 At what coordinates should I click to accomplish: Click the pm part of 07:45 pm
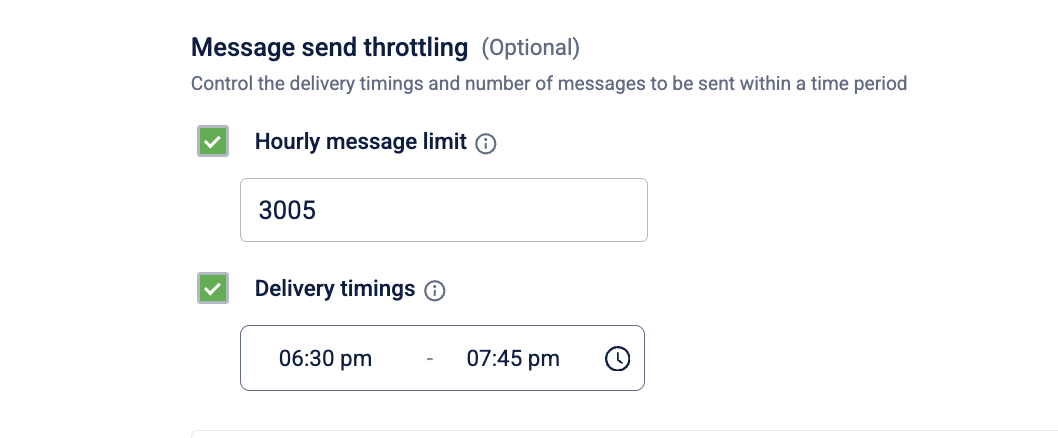tap(543, 360)
